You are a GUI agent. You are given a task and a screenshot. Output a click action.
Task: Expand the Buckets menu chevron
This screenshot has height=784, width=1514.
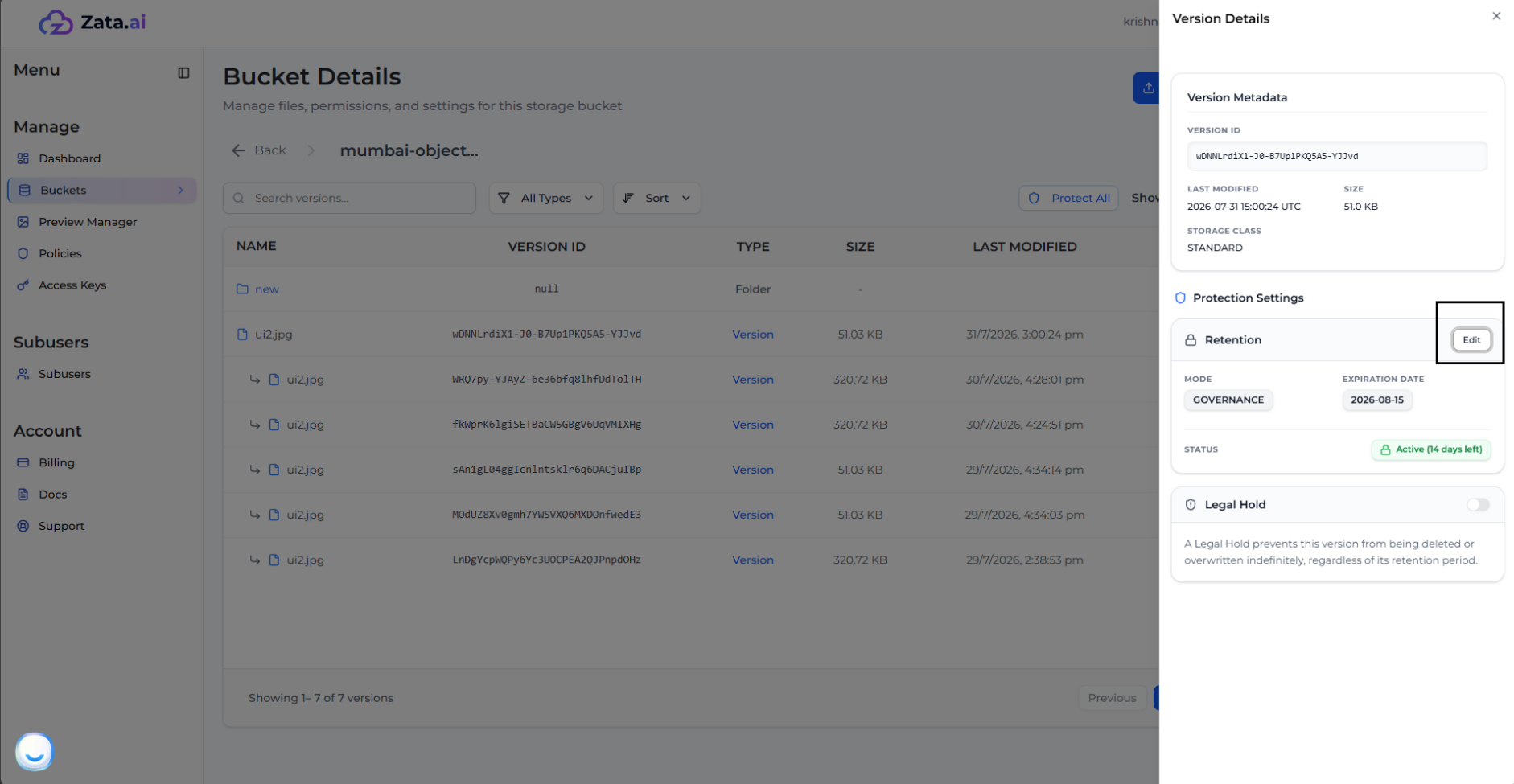click(x=181, y=191)
